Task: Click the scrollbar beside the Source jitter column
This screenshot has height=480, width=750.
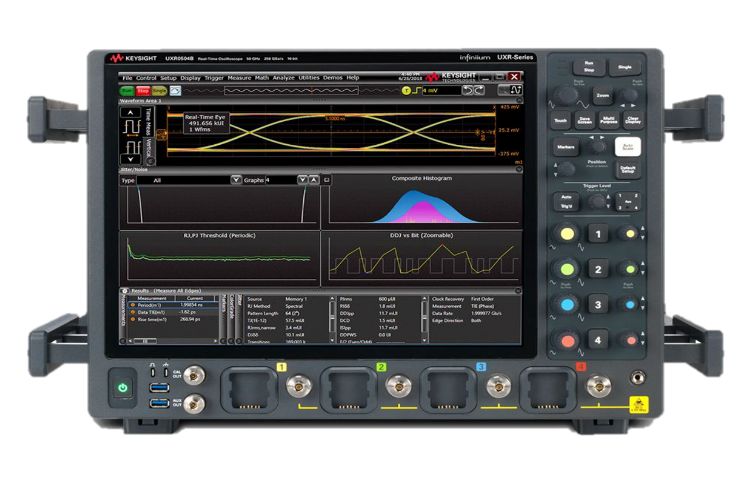Action: 332,319
